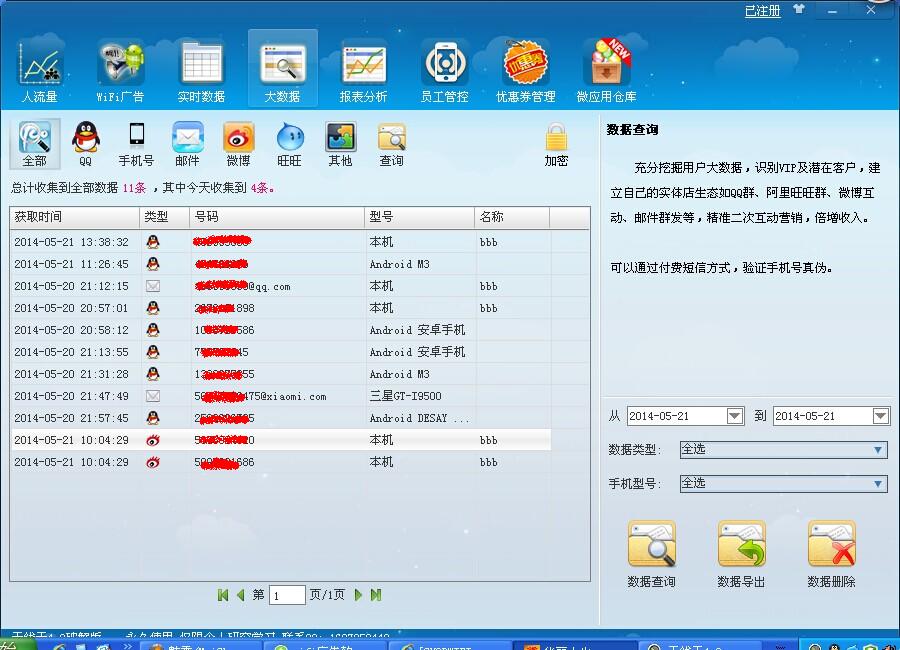Open the 微应用仓库 module
Viewport: 900px width, 650px height.
(607, 71)
